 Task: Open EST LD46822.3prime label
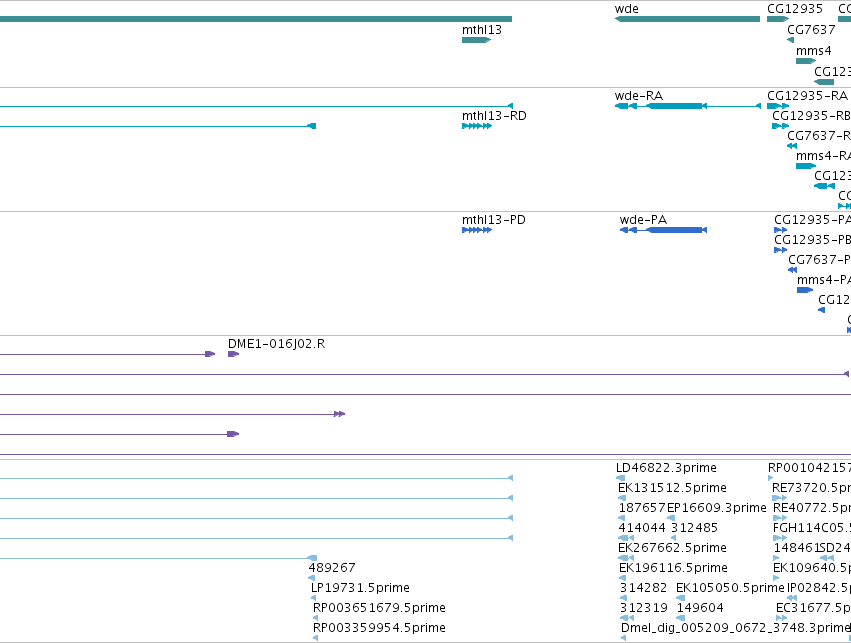[x=666, y=468]
